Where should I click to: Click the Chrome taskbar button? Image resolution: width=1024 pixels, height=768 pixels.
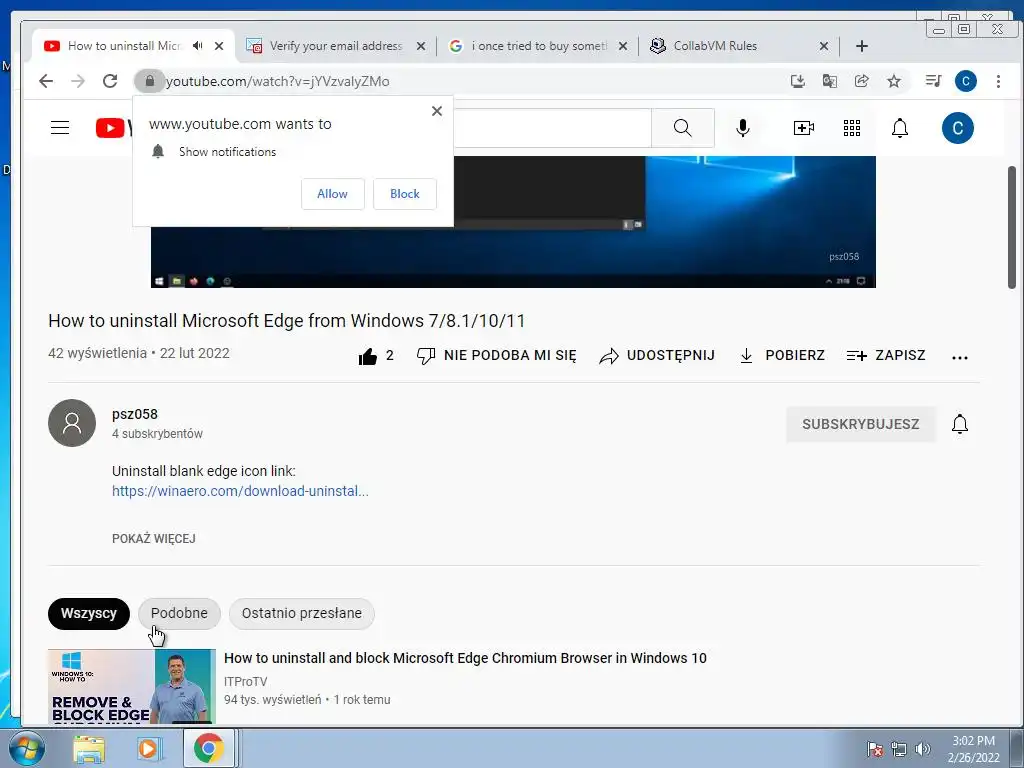[x=208, y=748]
